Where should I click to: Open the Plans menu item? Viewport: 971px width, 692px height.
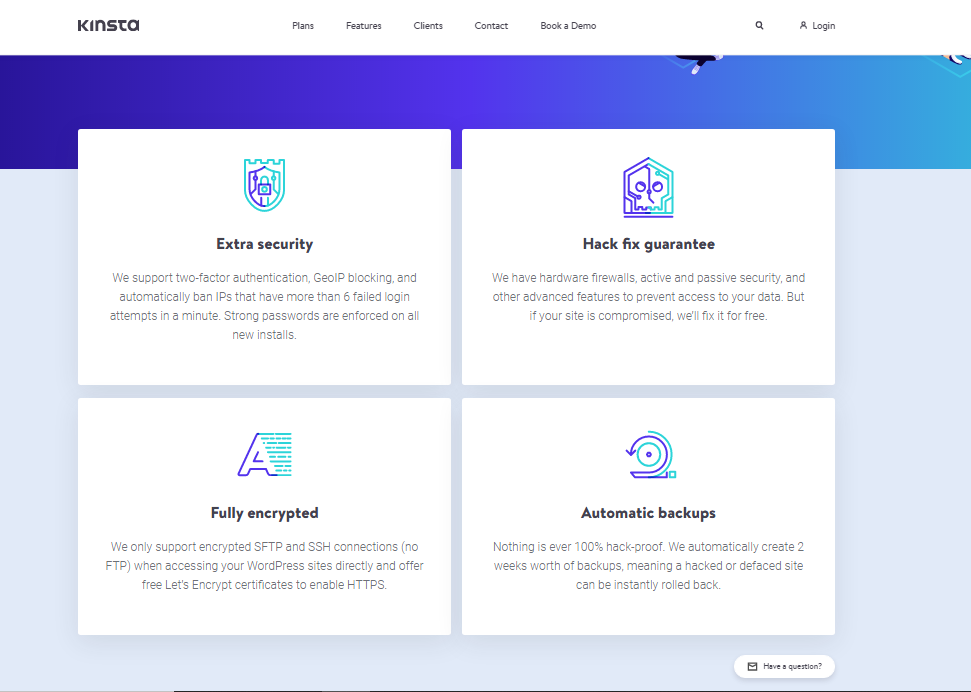pos(303,26)
